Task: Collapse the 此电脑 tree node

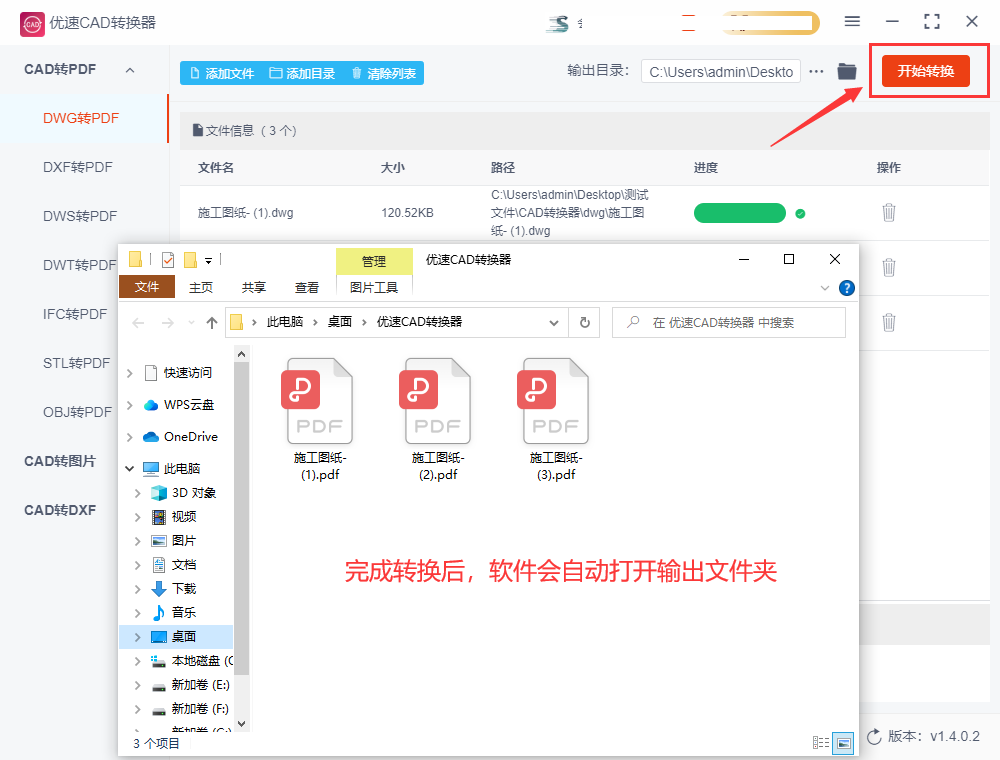Action: tap(129, 469)
